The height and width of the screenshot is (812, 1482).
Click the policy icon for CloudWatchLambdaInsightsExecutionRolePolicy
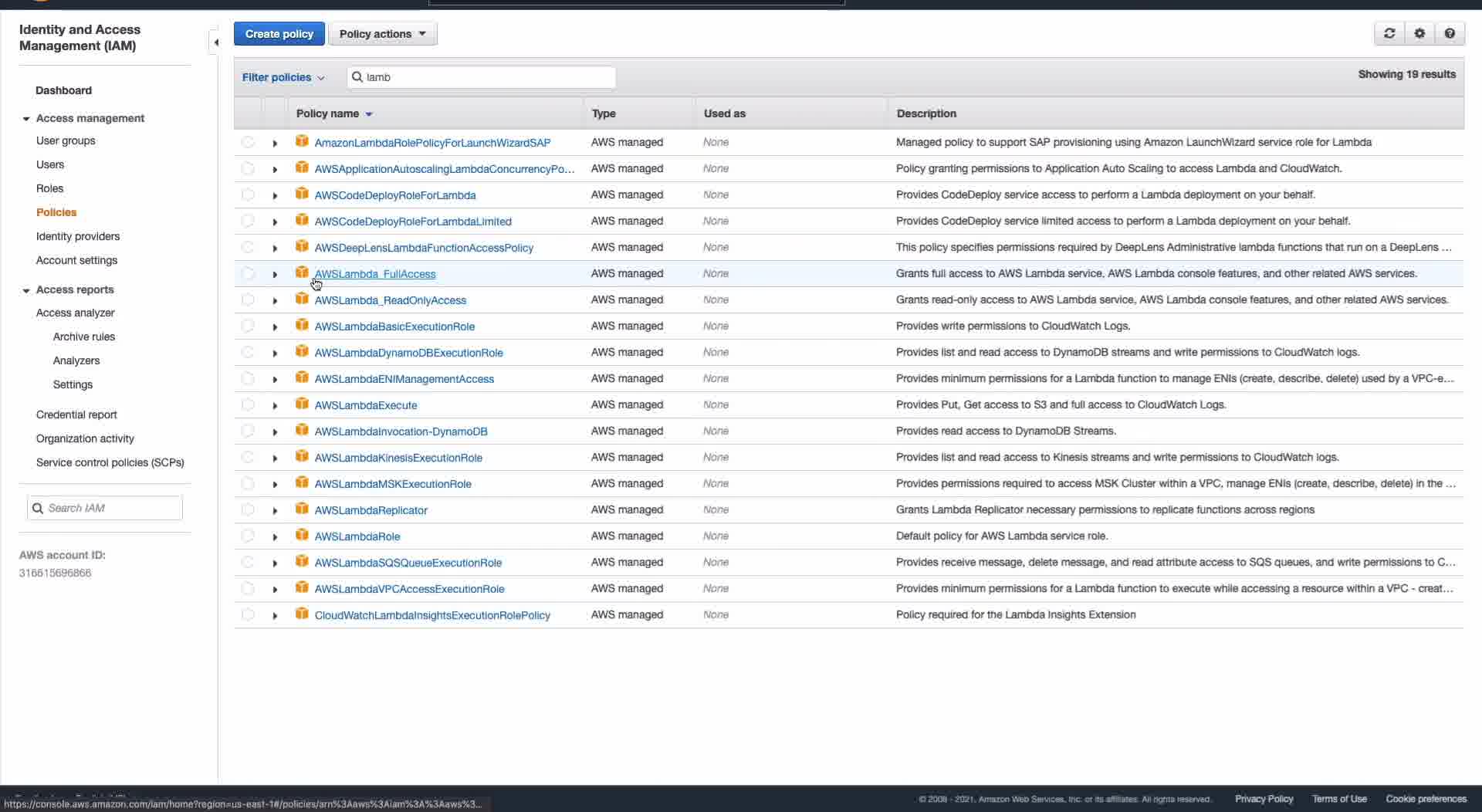pos(302,614)
